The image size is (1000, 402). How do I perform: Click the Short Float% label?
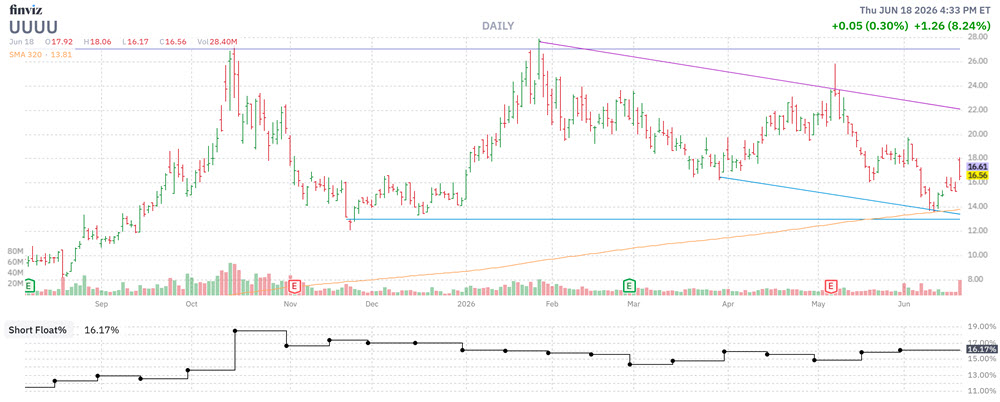tap(40, 330)
